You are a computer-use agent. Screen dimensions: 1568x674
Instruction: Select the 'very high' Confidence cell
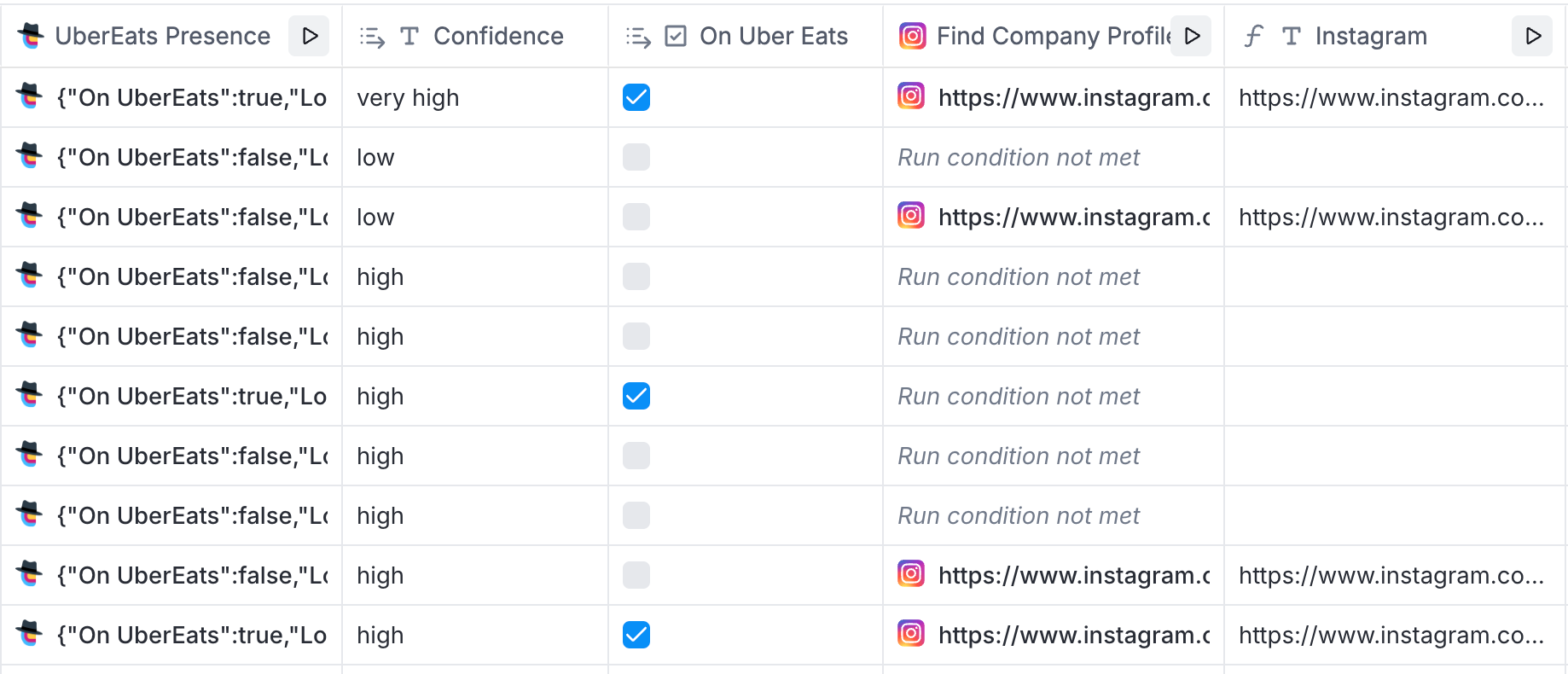click(x=475, y=97)
